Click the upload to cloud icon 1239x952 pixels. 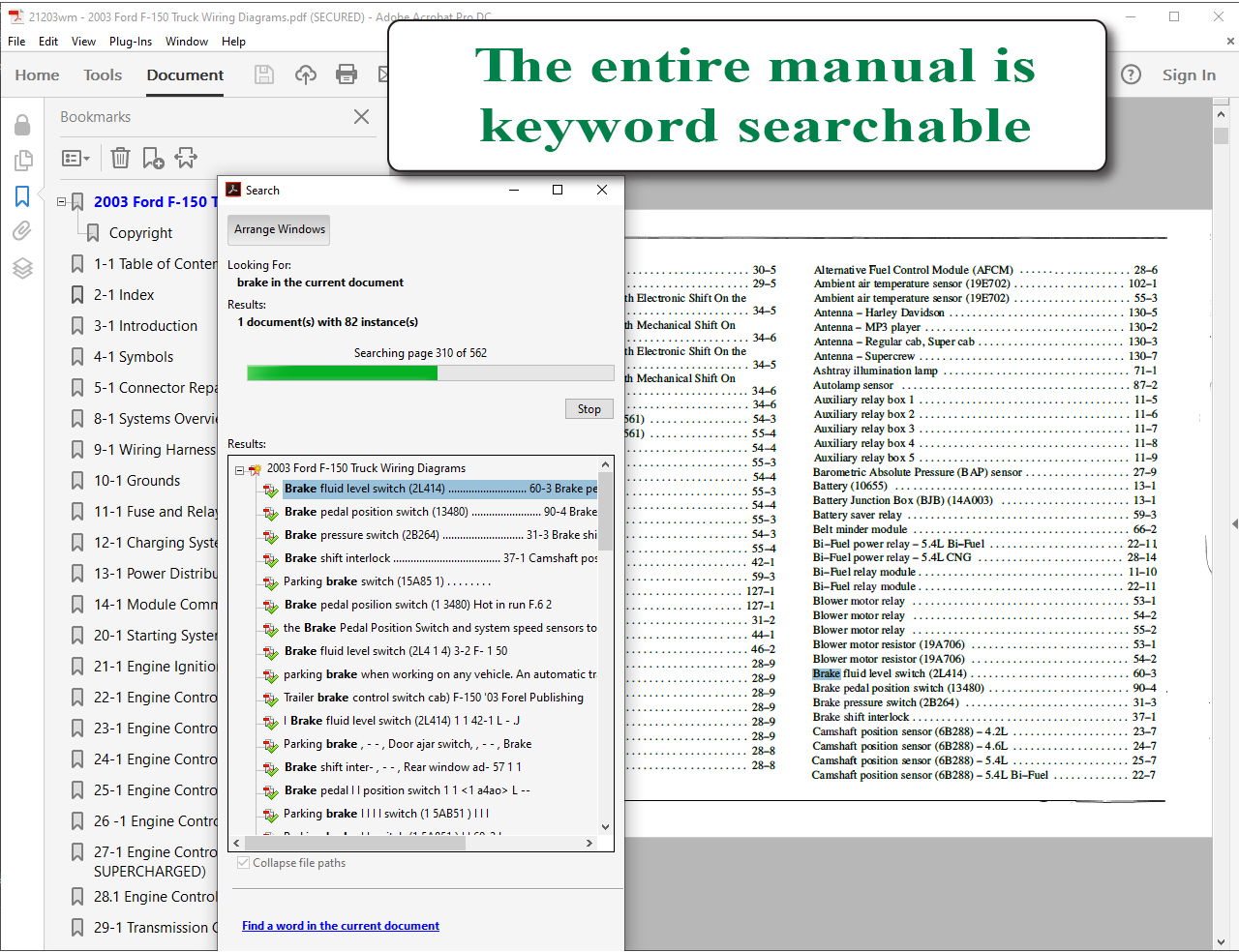(x=306, y=74)
